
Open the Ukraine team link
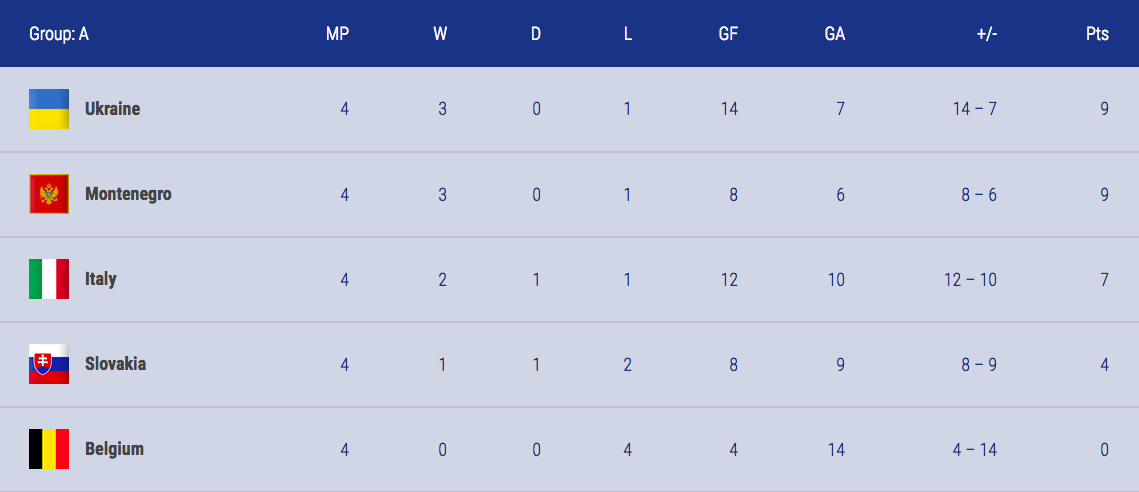pos(113,109)
